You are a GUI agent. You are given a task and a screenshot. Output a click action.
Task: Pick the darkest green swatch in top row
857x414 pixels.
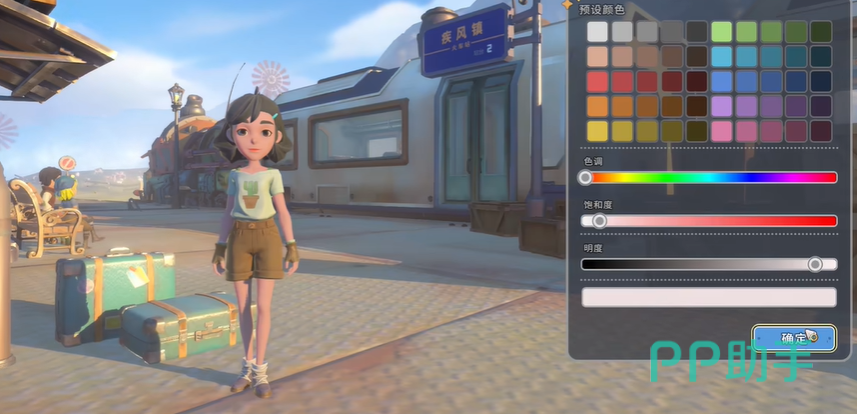tap(821, 31)
